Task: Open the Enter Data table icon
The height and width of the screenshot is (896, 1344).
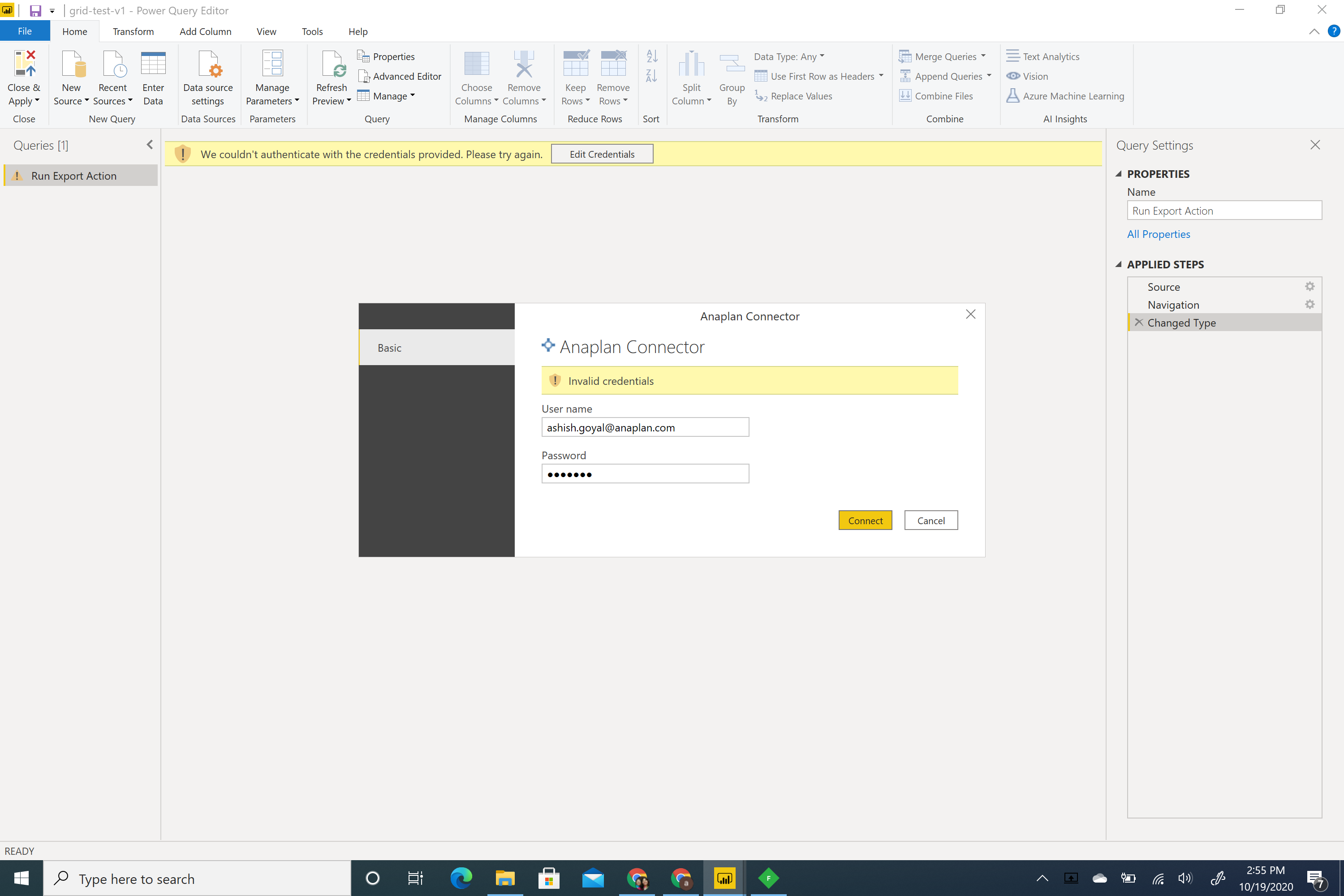Action: point(153,64)
